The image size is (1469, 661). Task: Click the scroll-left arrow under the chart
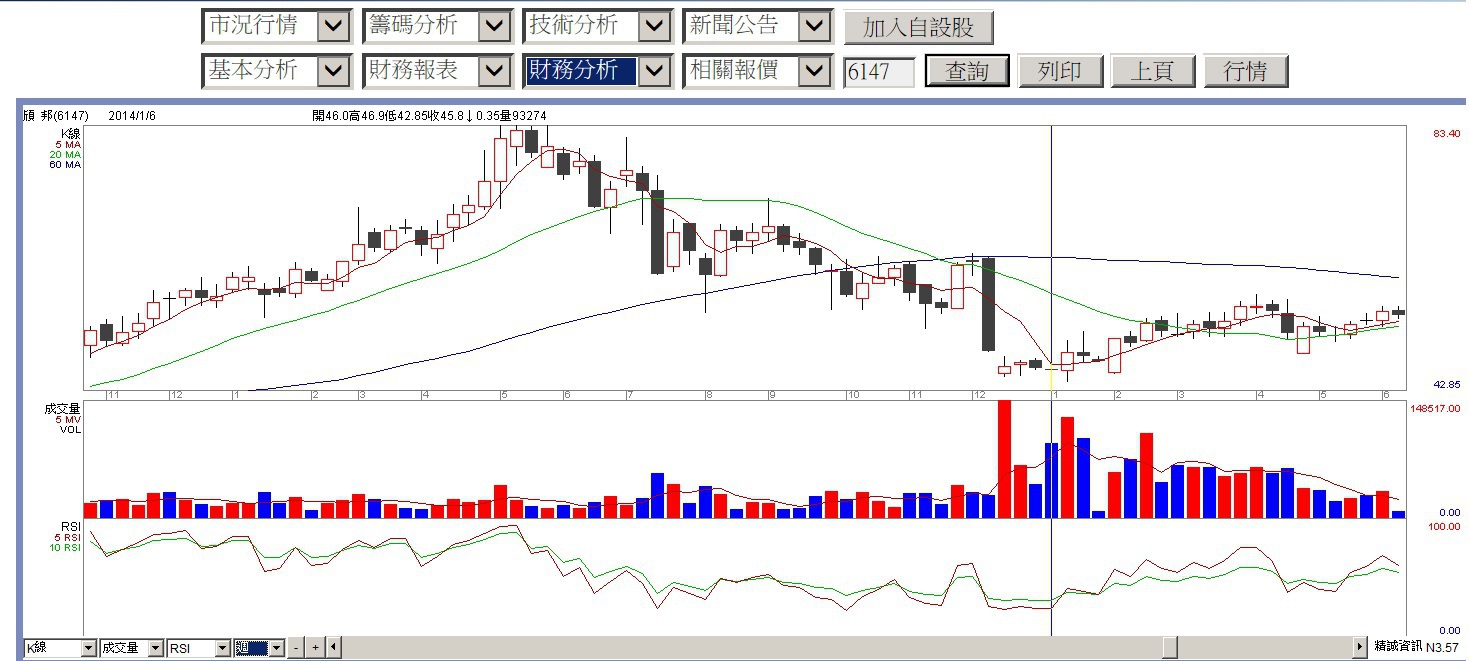333,648
